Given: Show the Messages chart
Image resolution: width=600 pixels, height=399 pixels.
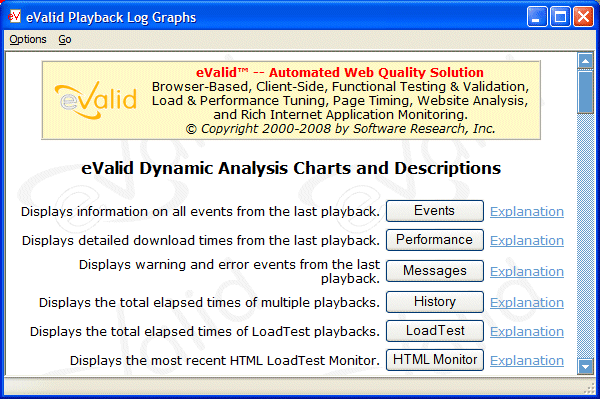Looking at the screenshot, I should pos(435,271).
